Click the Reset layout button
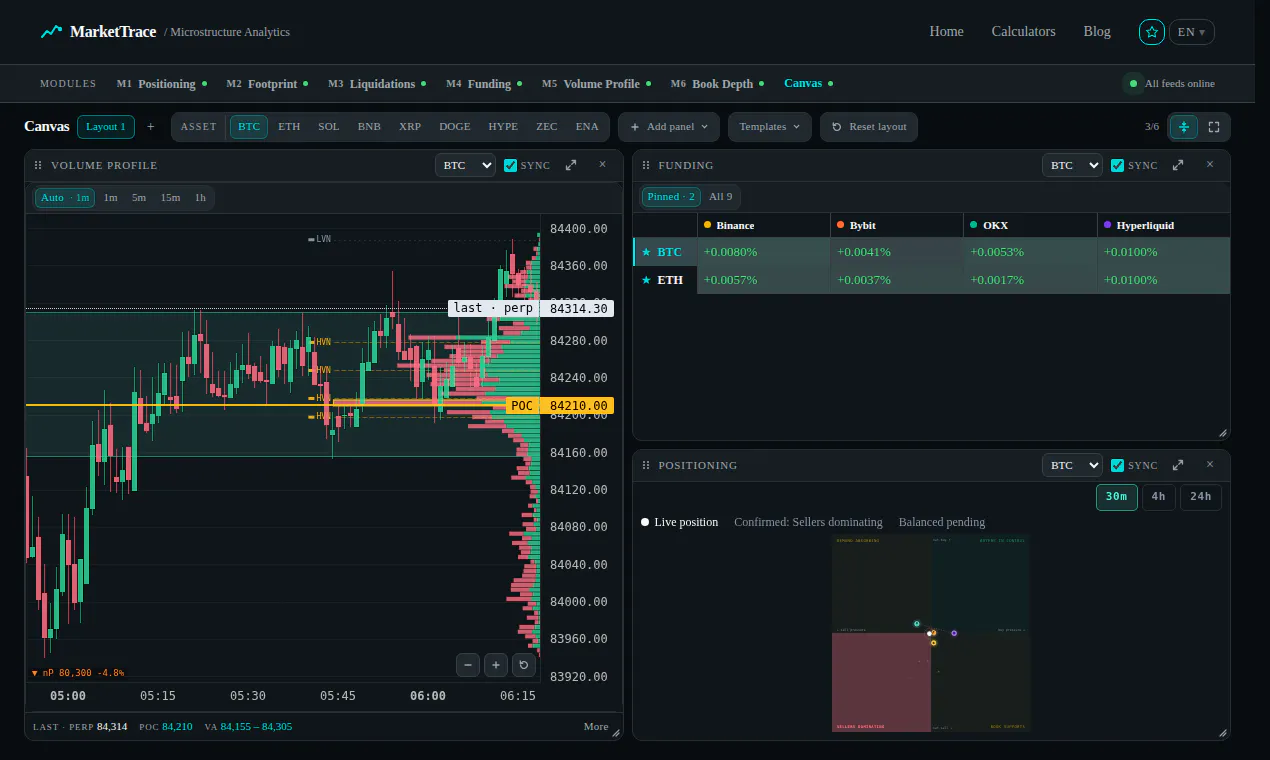This screenshot has width=1270, height=760. click(x=869, y=127)
